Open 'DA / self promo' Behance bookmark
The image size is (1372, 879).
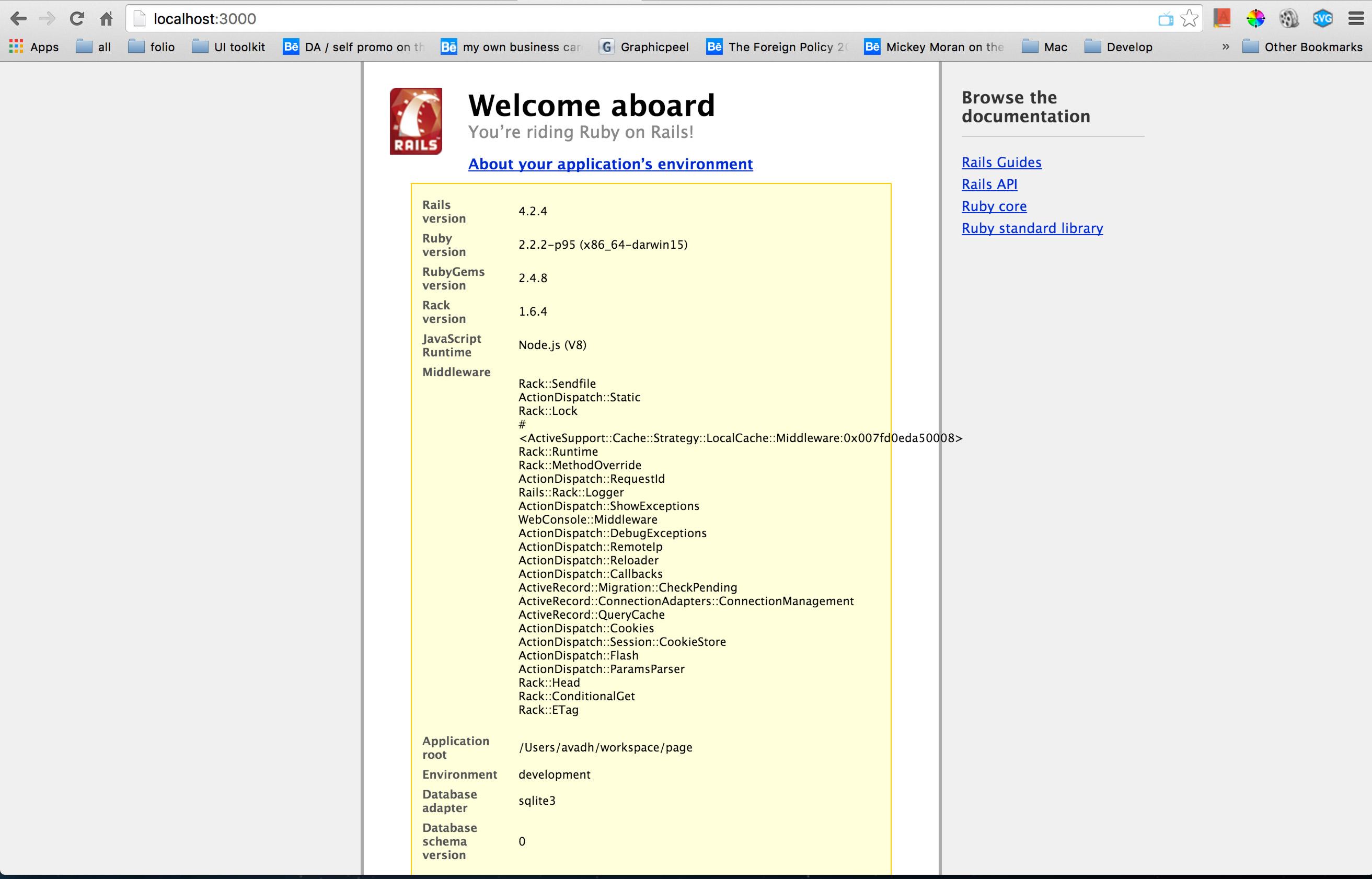tap(354, 47)
